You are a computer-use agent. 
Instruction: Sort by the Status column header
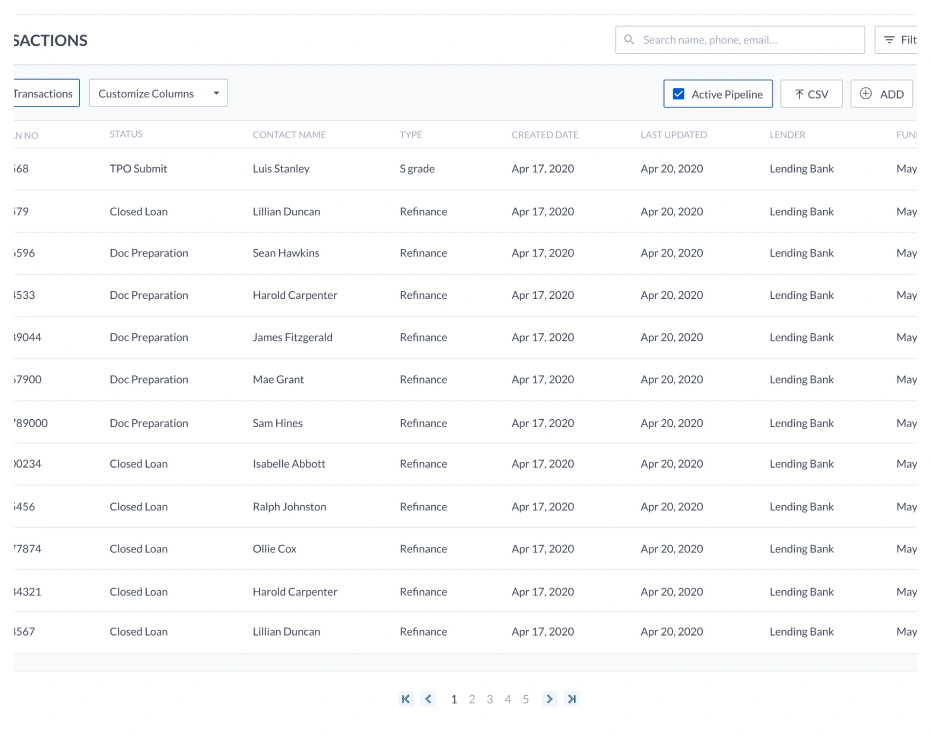126,135
